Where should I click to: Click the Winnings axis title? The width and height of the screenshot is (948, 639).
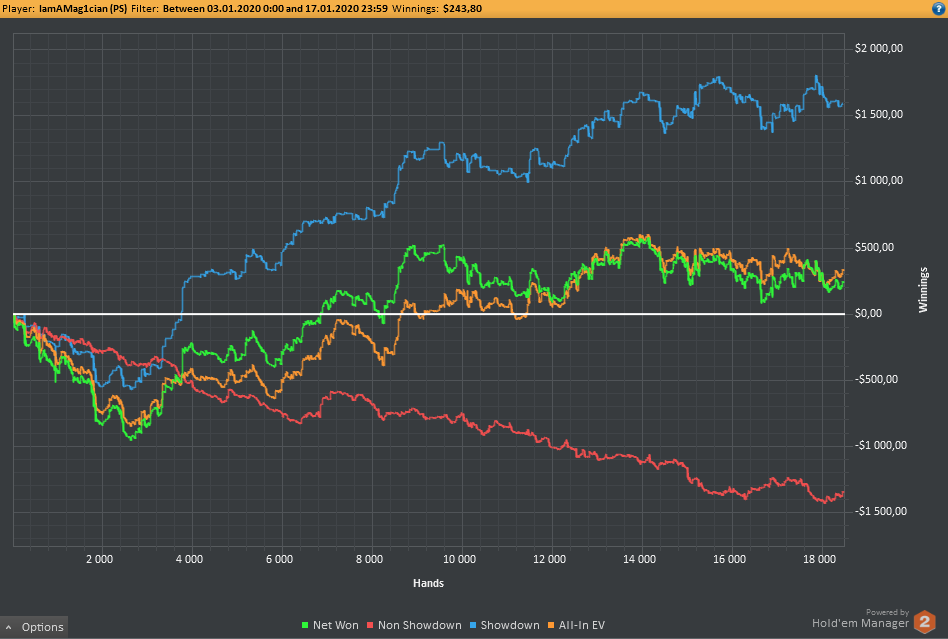tap(923, 290)
